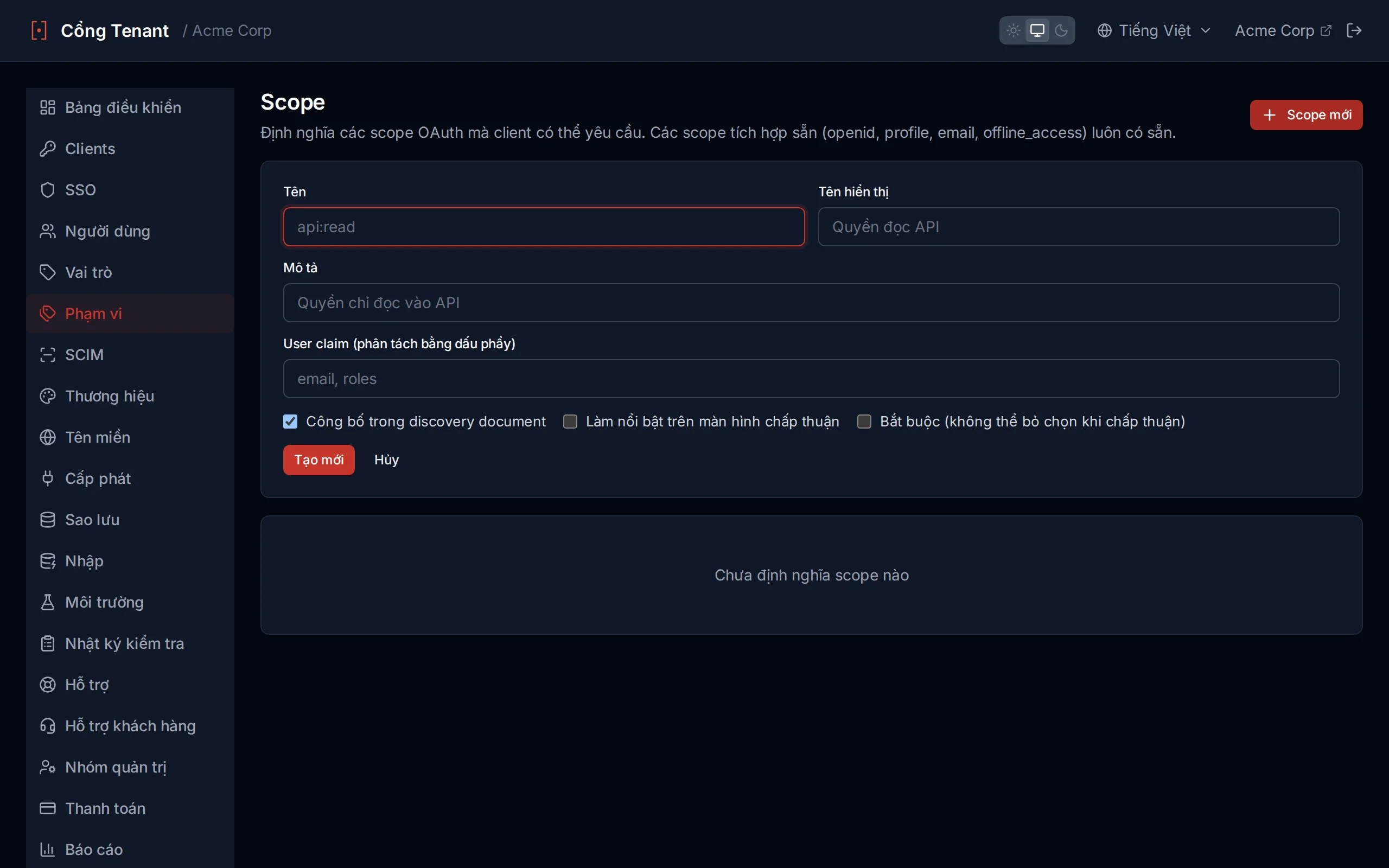The height and width of the screenshot is (868, 1389).
Task: Click the Thương hiệu palette icon
Action: coord(48,396)
